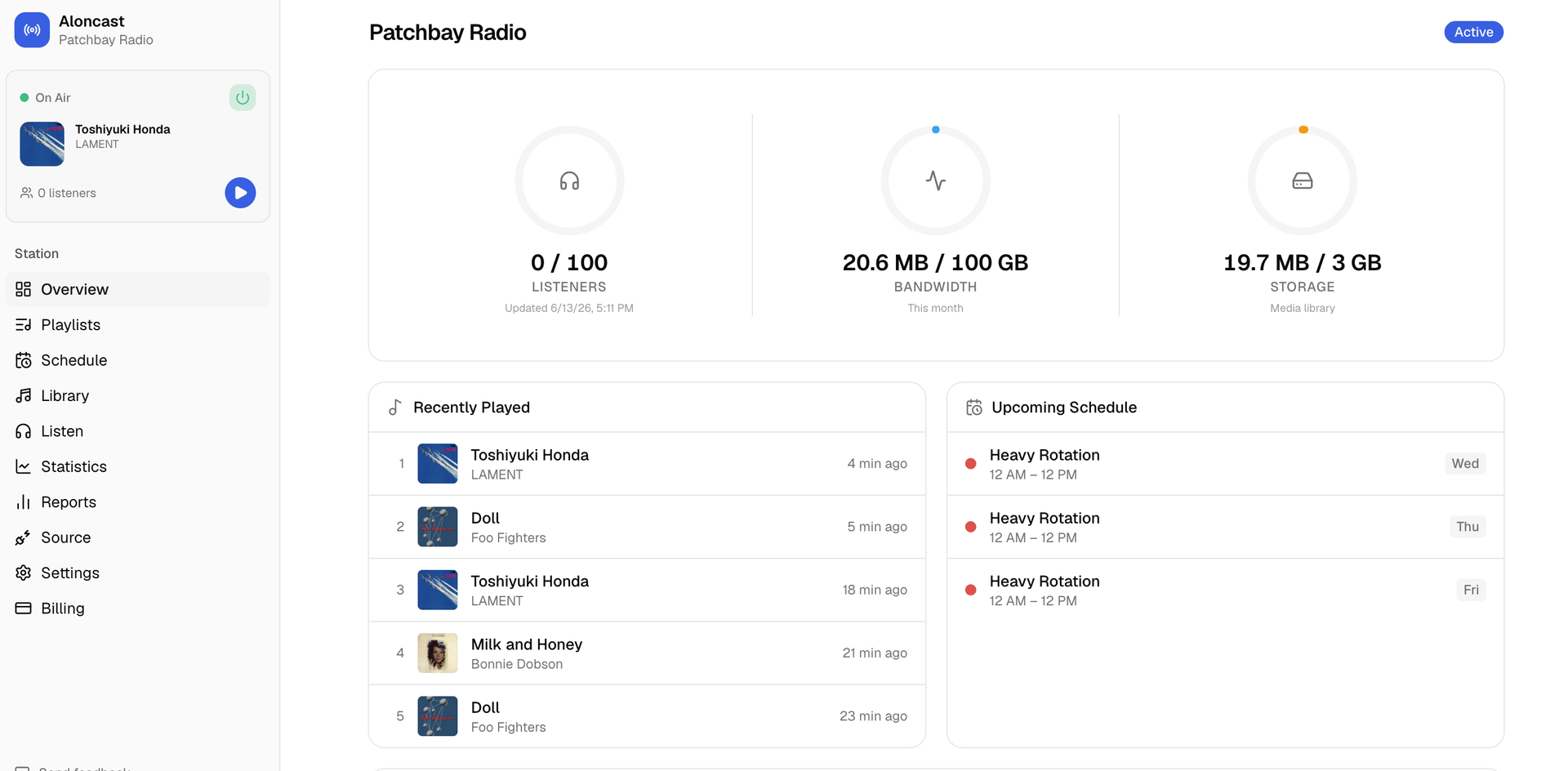Click the 0 / 100 listeners value
The height and width of the screenshot is (771, 1568).
tap(569, 263)
